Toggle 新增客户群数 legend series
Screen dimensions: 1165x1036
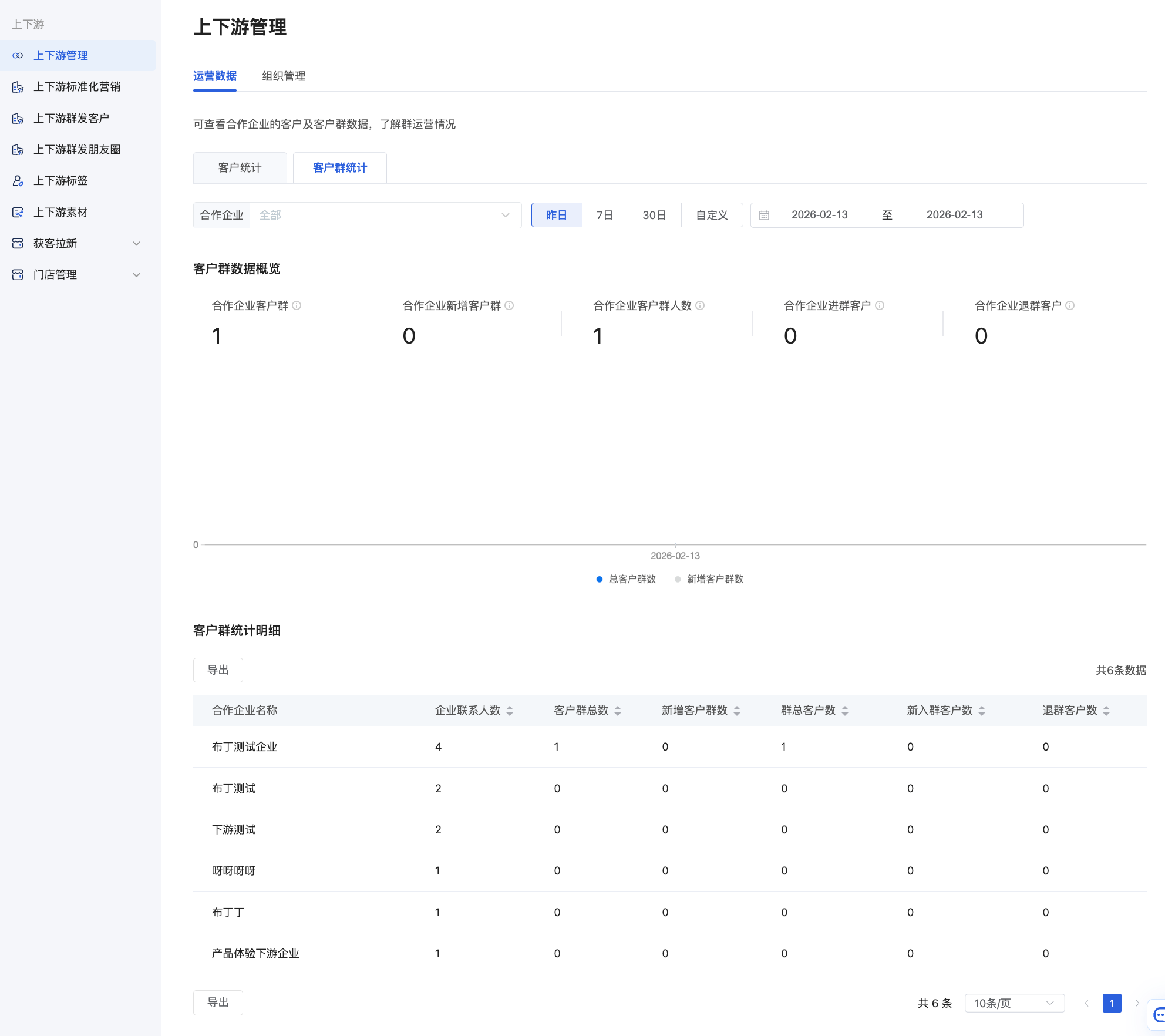coord(709,579)
